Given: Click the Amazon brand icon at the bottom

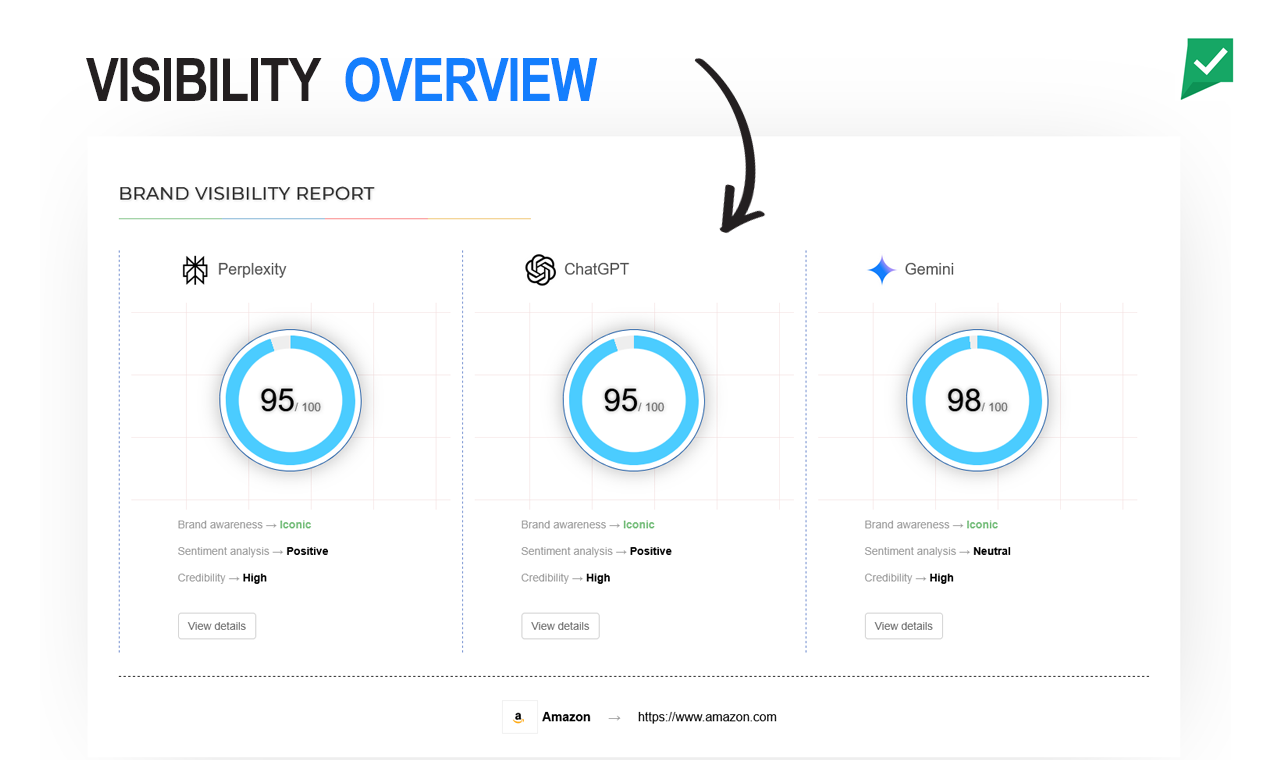Looking at the screenshot, I should (x=519, y=716).
